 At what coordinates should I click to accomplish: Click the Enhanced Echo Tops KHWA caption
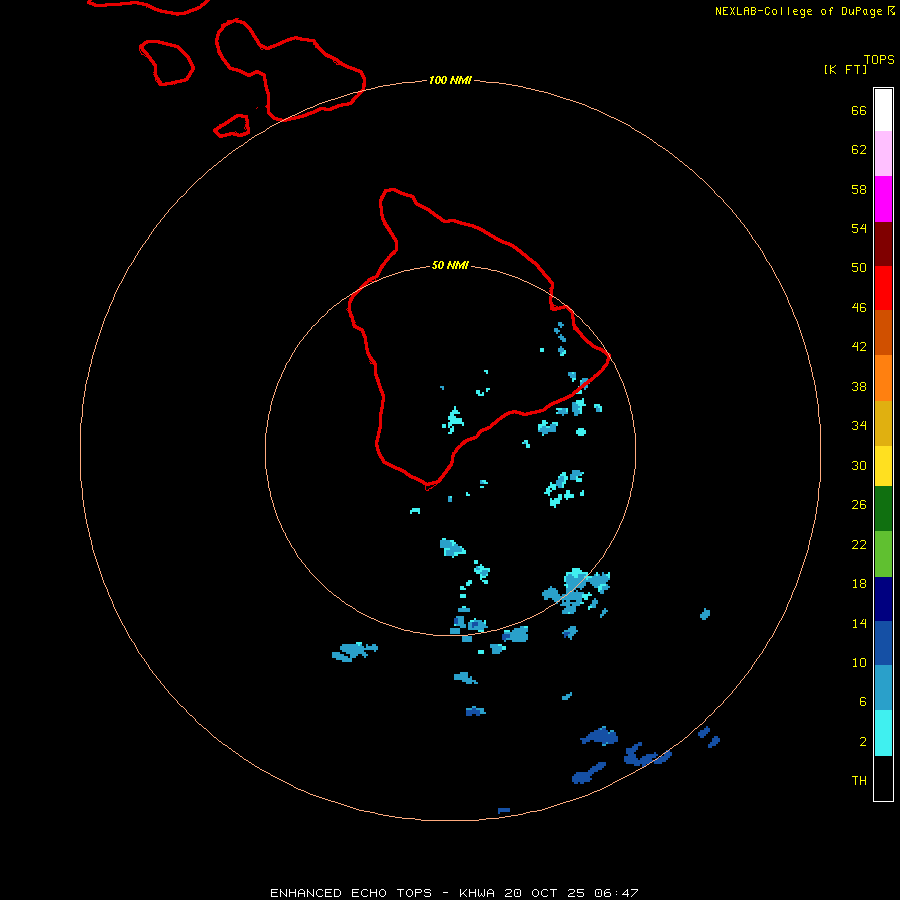coord(453,893)
